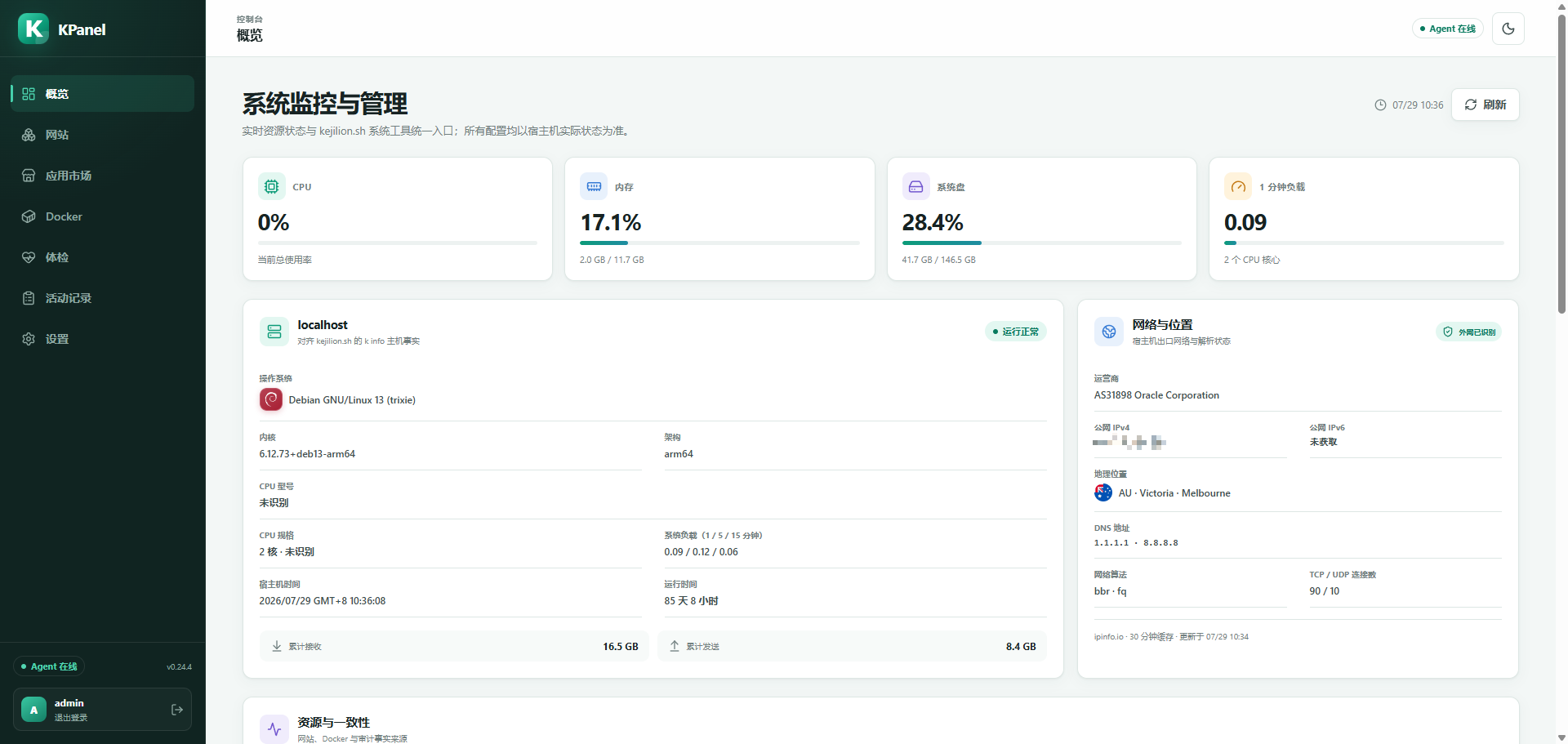This screenshot has height=744, width=1568.
Task: Click Agent 在线 badge in header
Action: click(1447, 29)
